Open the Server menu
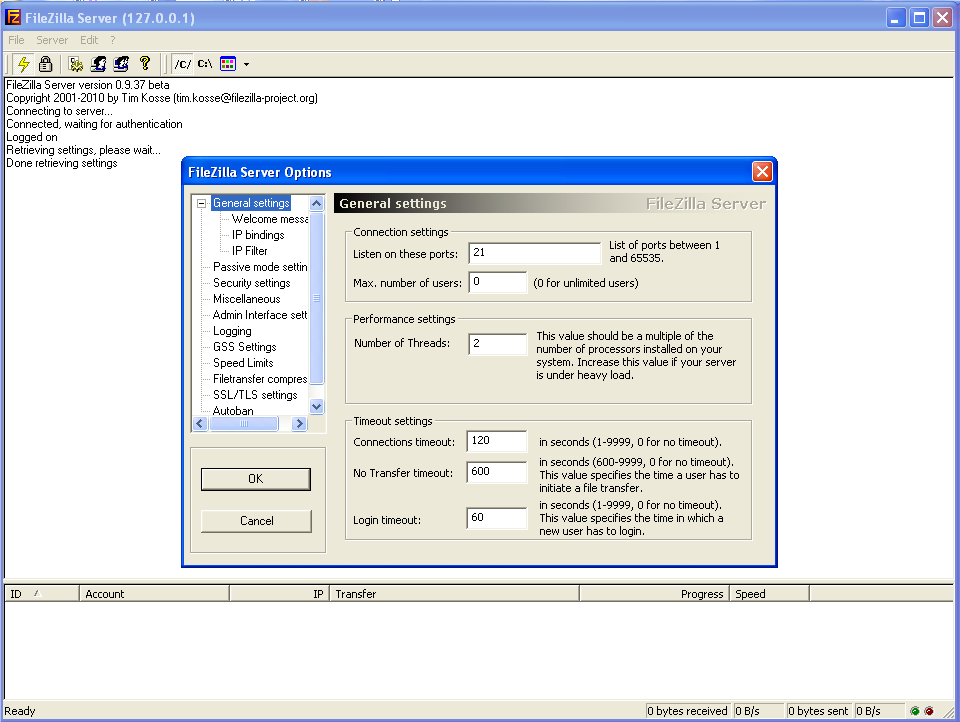 tap(52, 40)
